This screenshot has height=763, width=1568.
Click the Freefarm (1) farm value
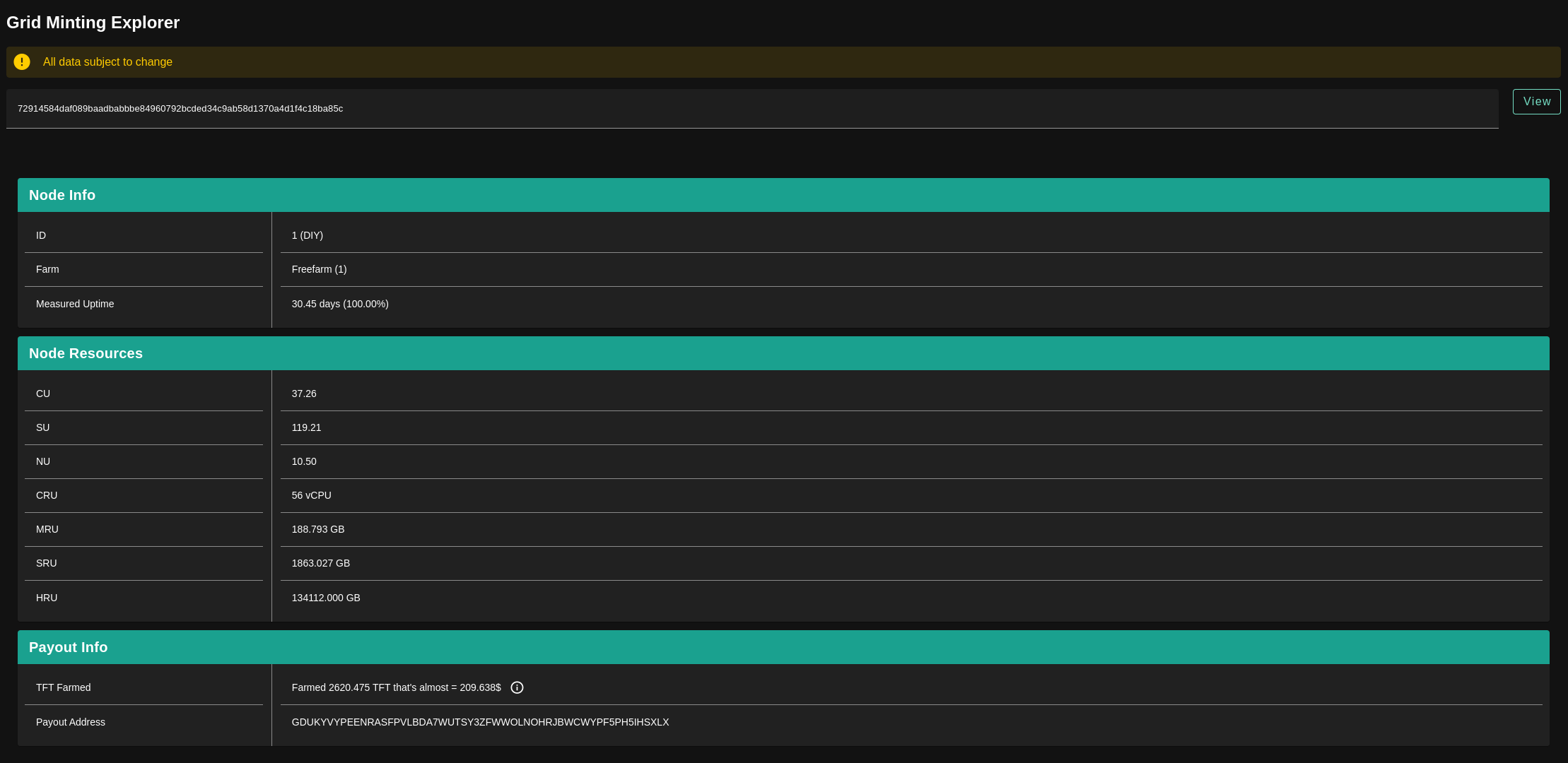point(319,269)
